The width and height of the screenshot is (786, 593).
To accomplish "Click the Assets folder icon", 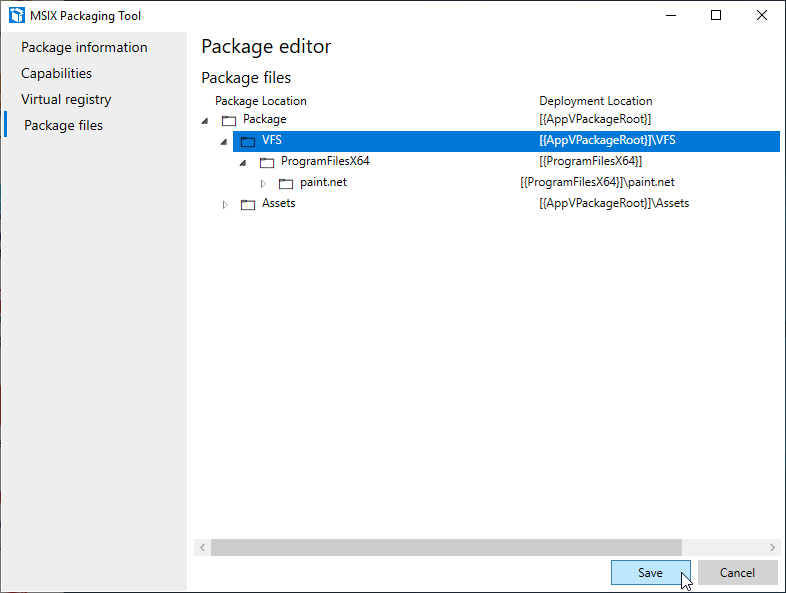I will pyautogui.click(x=248, y=204).
